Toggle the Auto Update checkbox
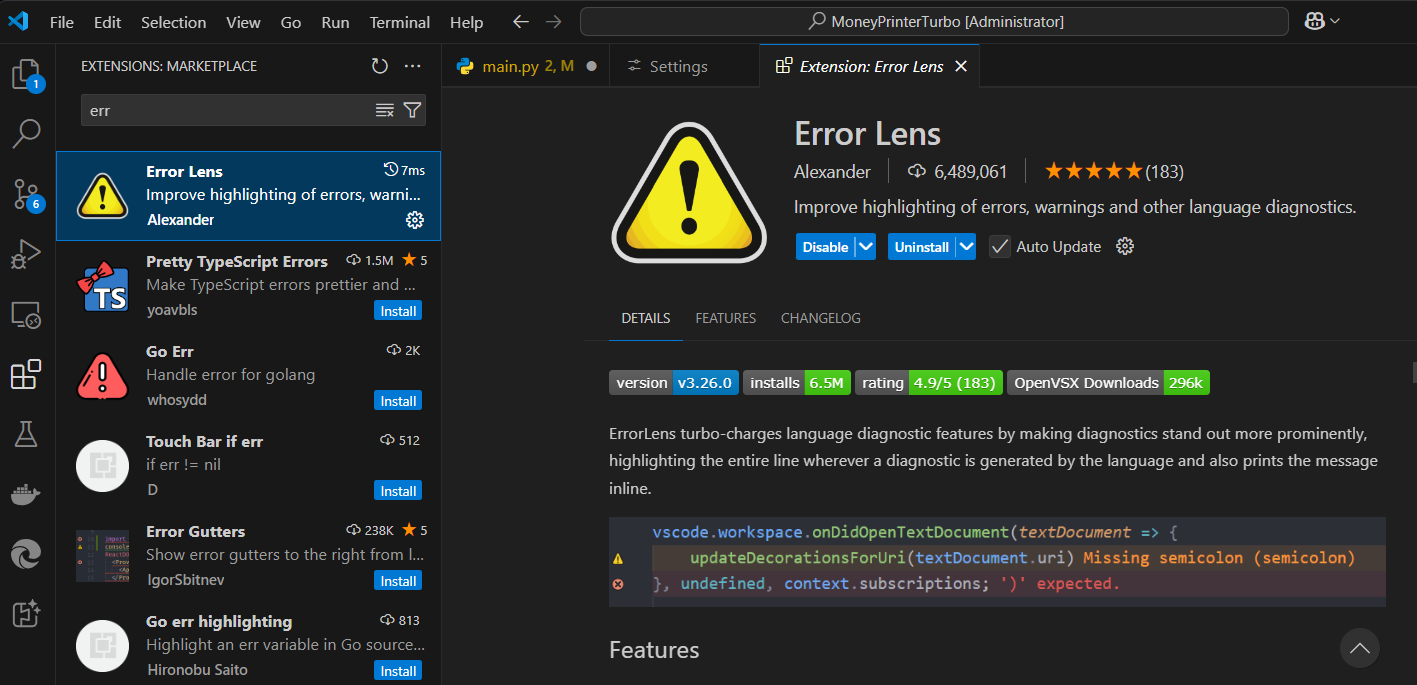The width and height of the screenshot is (1417, 685). 999,246
